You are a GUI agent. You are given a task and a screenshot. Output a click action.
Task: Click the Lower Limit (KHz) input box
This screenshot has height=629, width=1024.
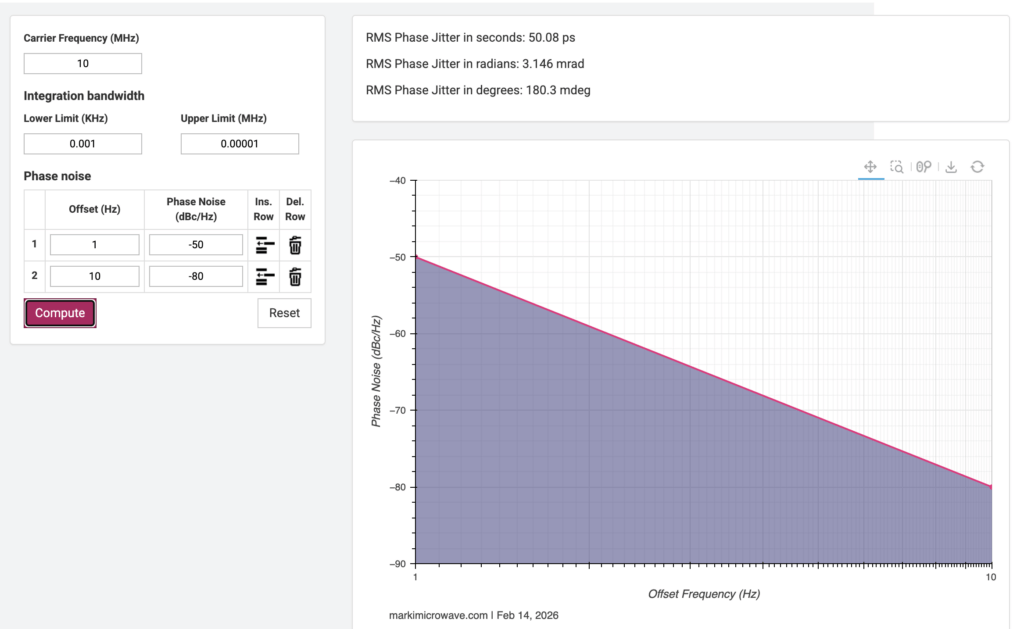[83, 144]
